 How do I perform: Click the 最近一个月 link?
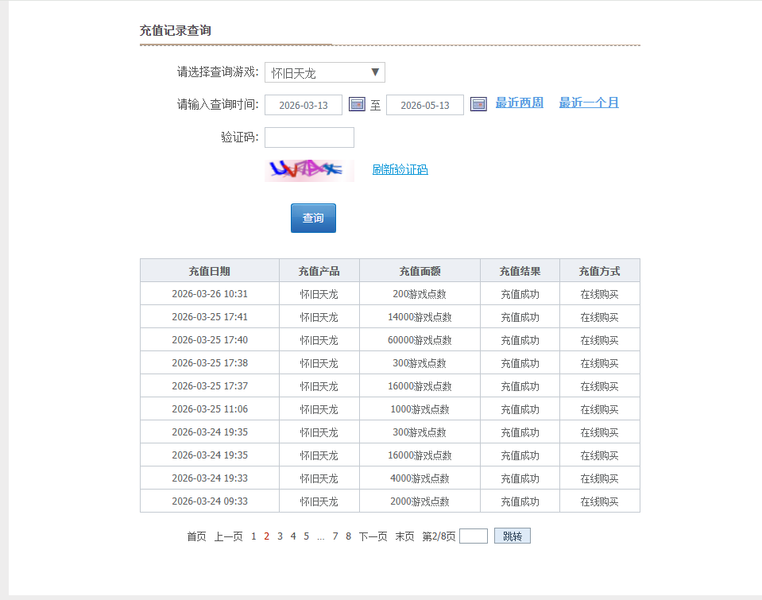pyautogui.click(x=589, y=103)
